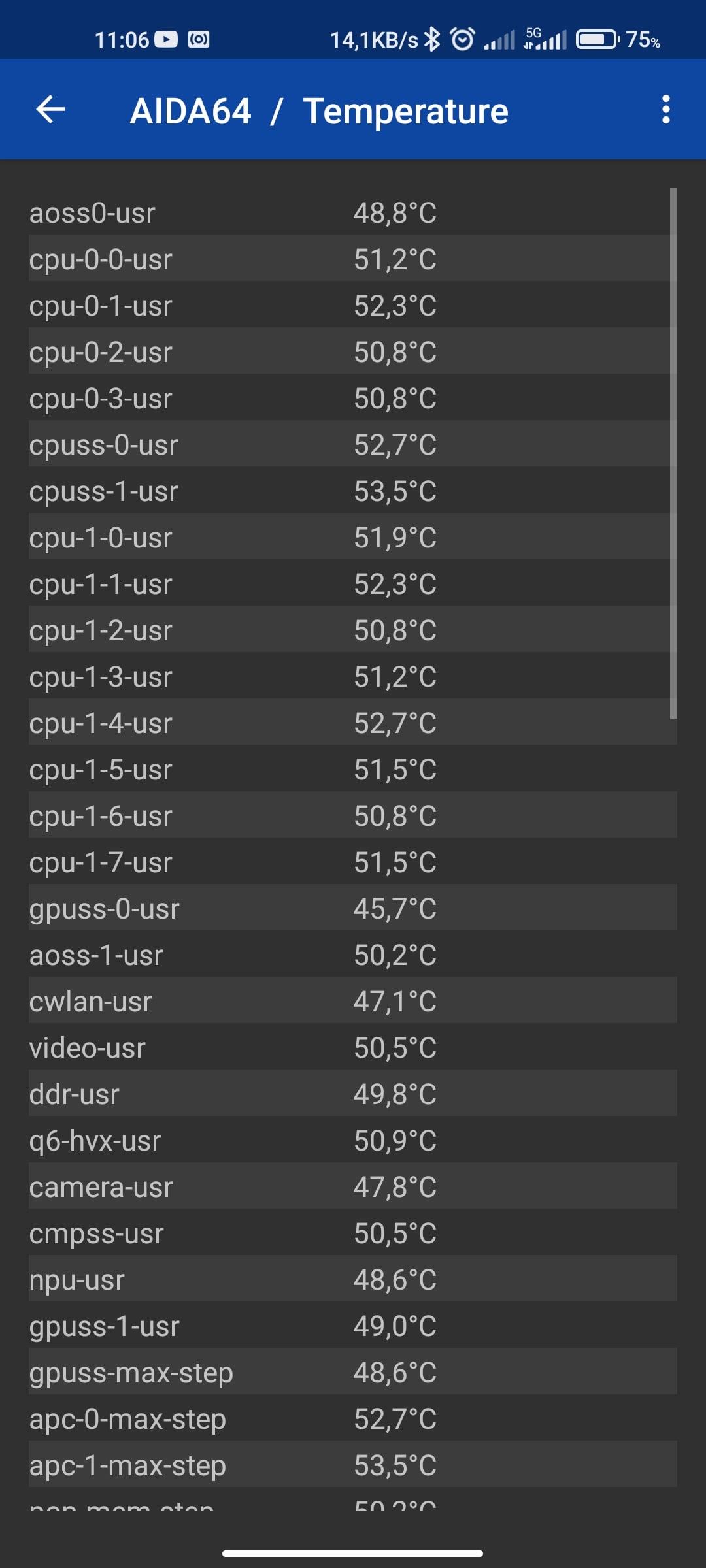Select the cpu-0-0-usr row

click(353, 258)
